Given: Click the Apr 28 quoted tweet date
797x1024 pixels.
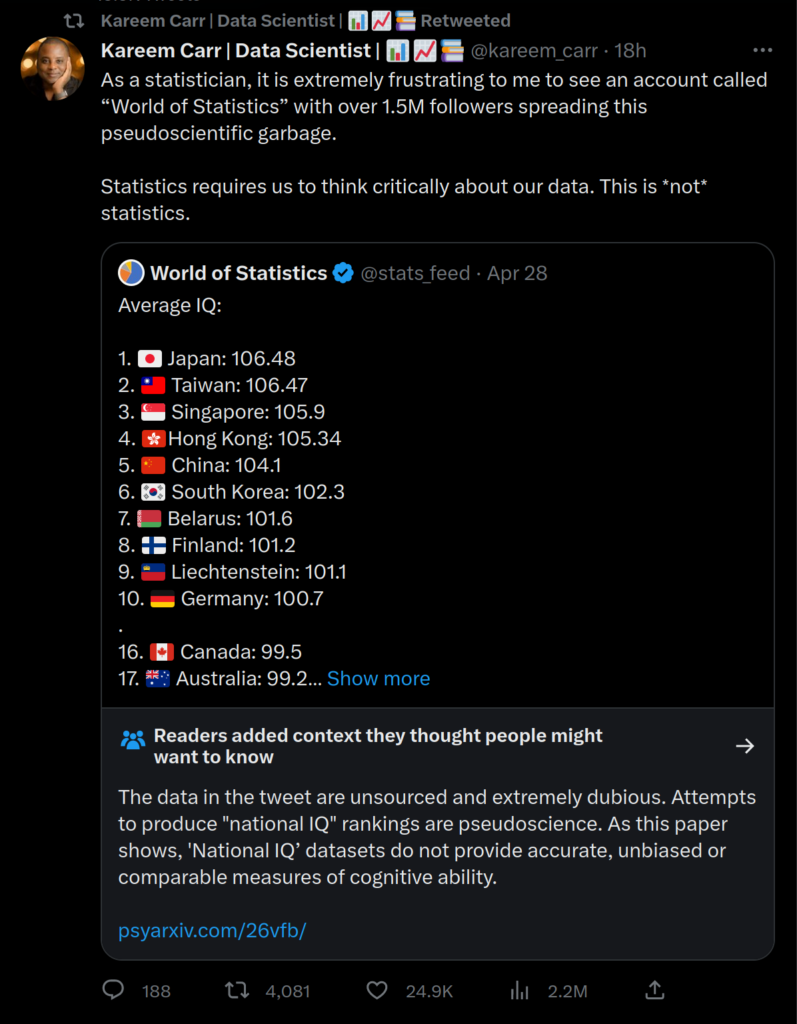Looking at the screenshot, I should (517, 273).
